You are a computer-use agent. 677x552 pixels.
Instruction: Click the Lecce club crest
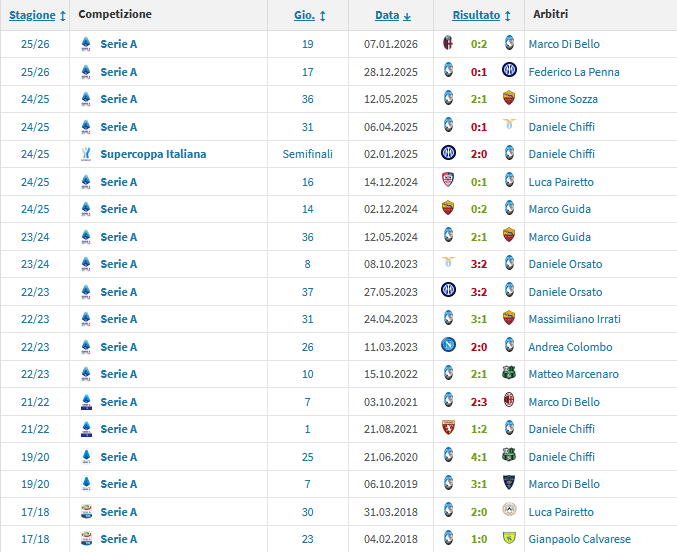(x=509, y=484)
